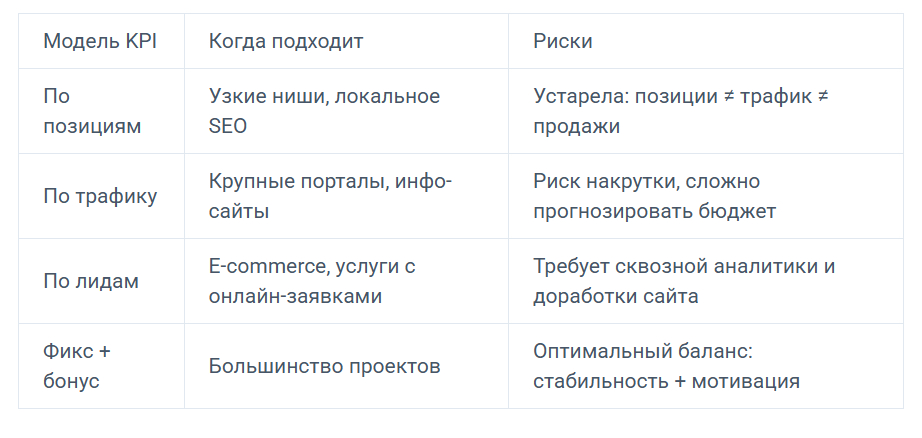Screen dimensions: 922x438
Task: Select the "Требует сквозной аналитики" cell
Action: (x=684, y=281)
